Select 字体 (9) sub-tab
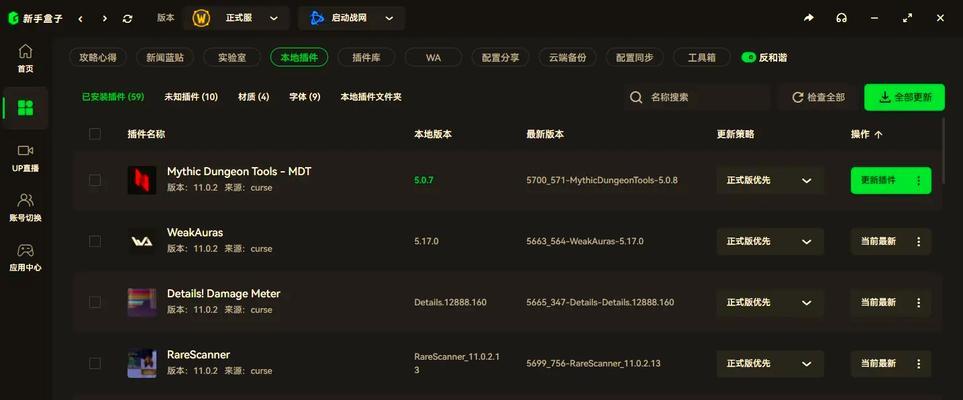The width and height of the screenshot is (963, 400). (x=305, y=97)
